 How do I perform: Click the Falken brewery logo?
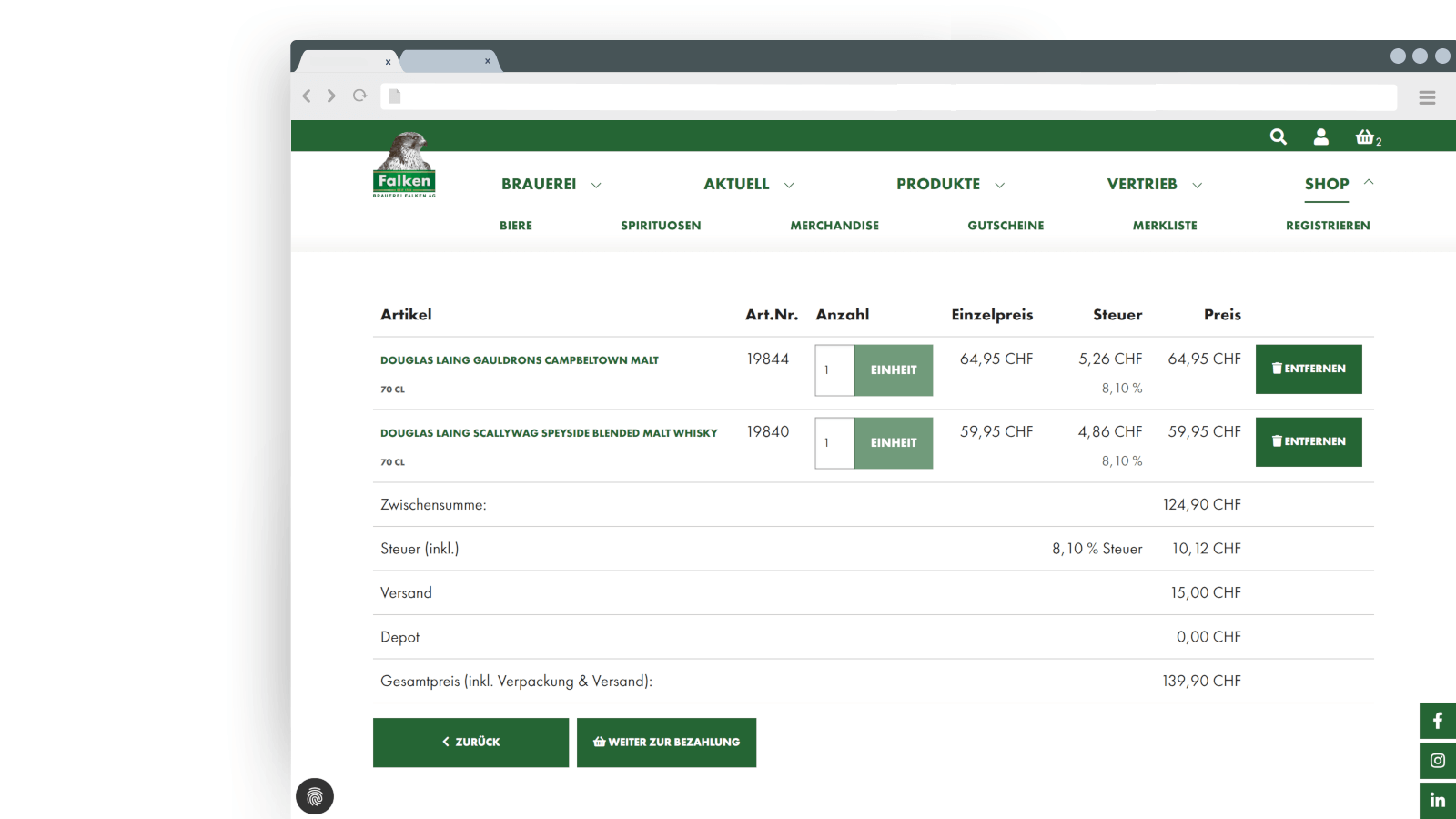tap(404, 165)
